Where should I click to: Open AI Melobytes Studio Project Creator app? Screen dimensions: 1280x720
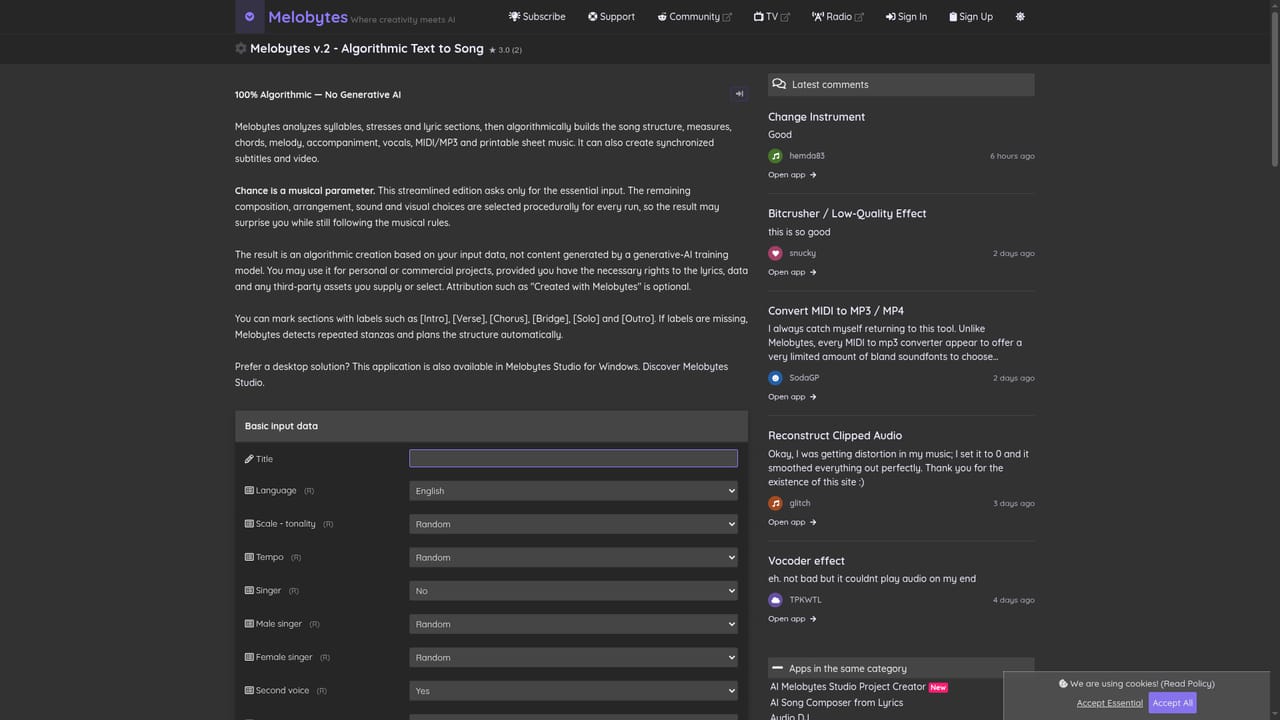(848, 687)
